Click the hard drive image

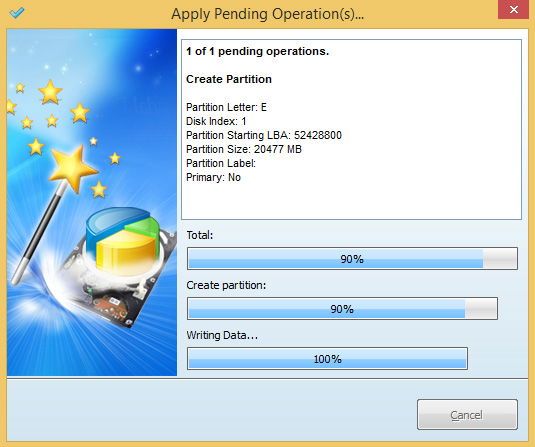coord(116,283)
